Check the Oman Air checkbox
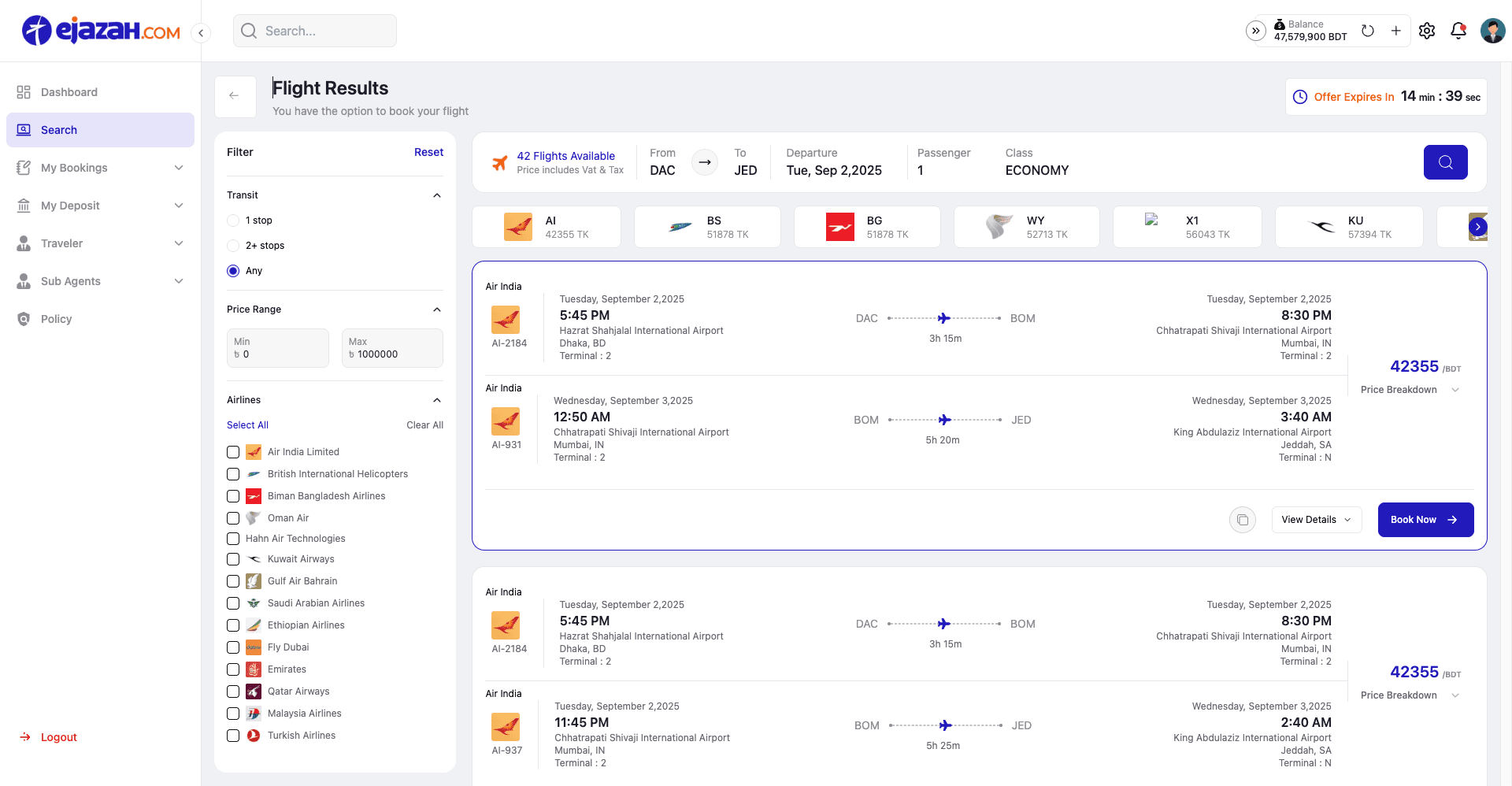This screenshot has height=786, width=1512. [233, 518]
